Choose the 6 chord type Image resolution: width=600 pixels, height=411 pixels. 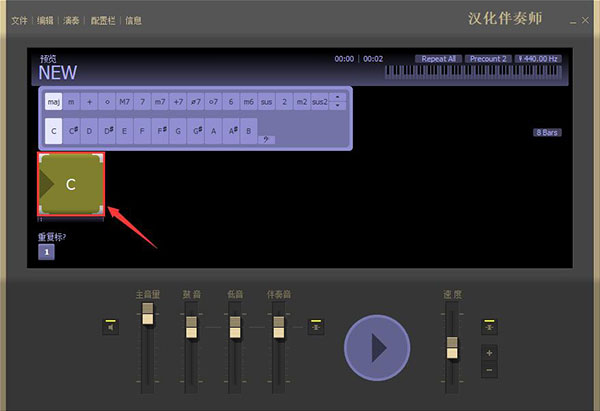[231, 102]
